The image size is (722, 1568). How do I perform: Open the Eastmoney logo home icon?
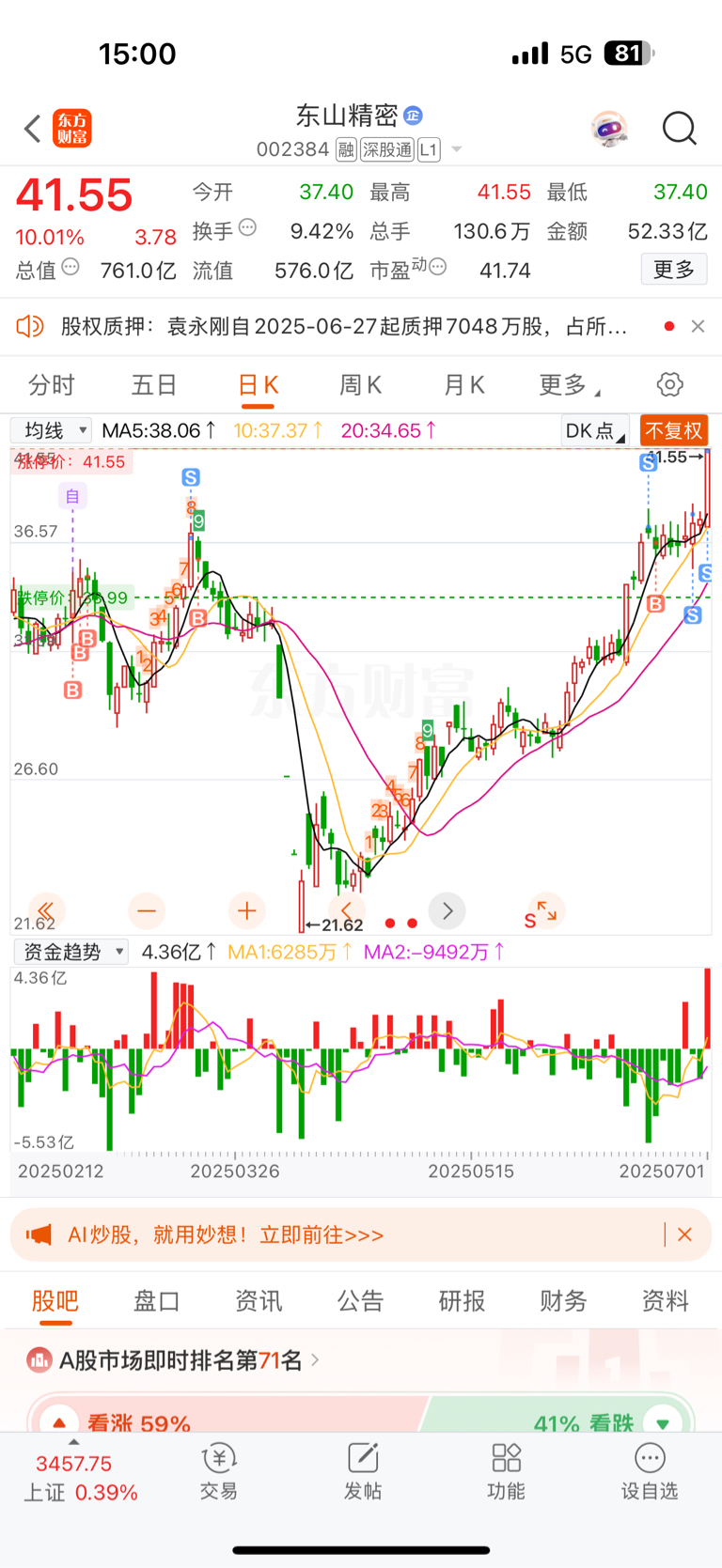tap(72, 129)
